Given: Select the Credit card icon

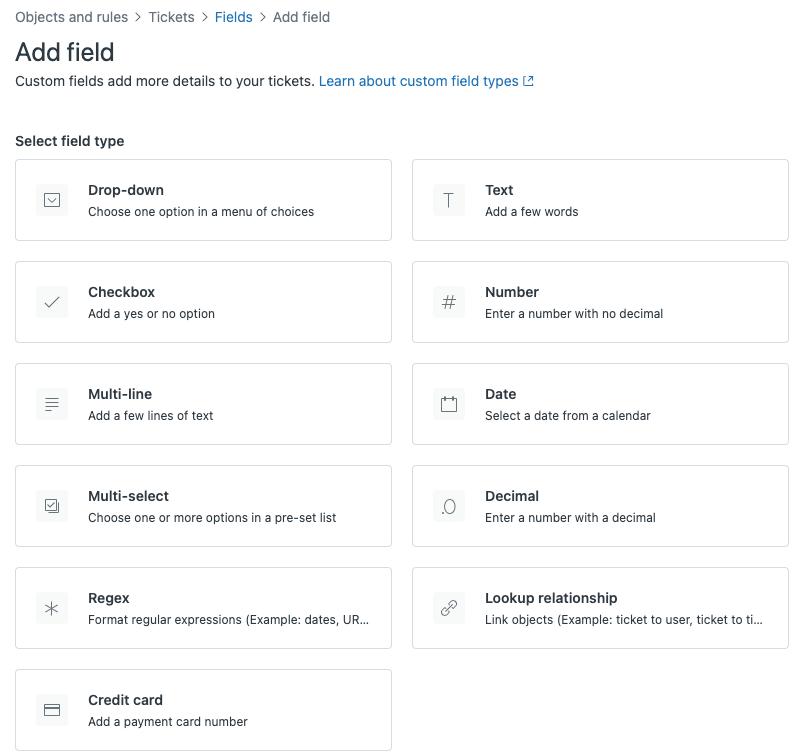Looking at the screenshot, I should pyautogui.click(x=52, y=710).
